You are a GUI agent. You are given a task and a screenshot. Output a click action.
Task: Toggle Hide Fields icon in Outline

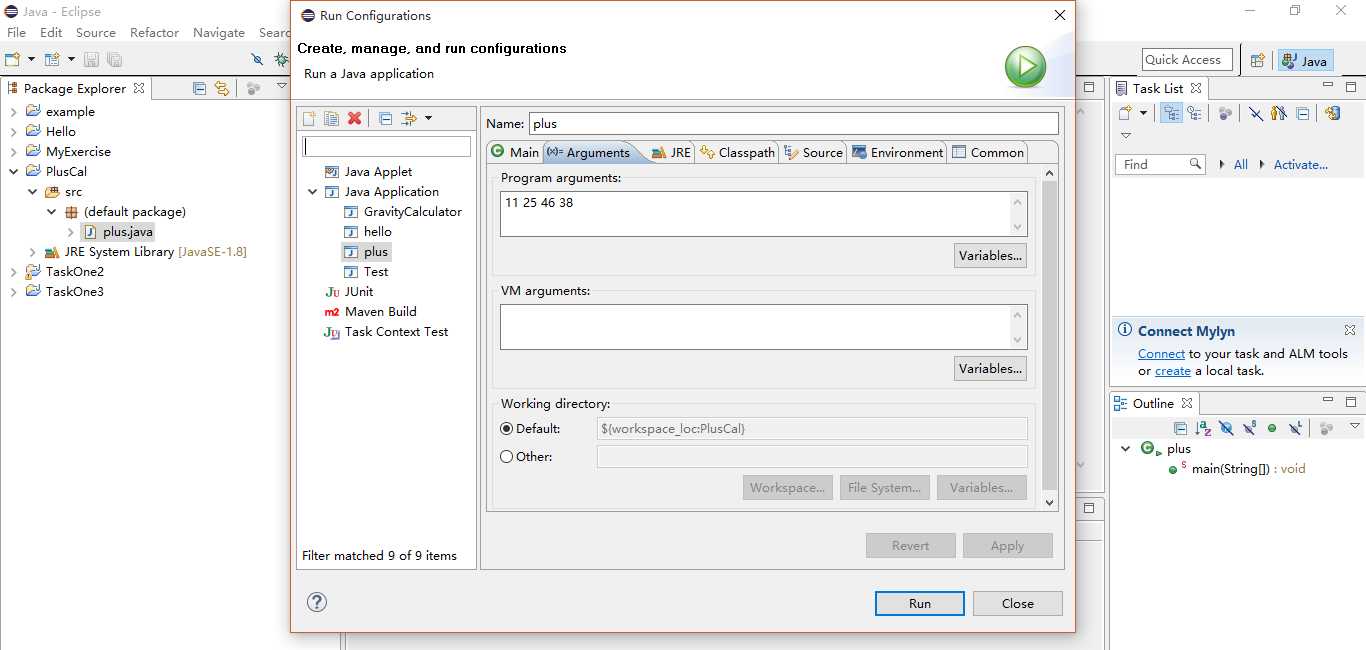pyautogui.click(x=1226, y=428)
